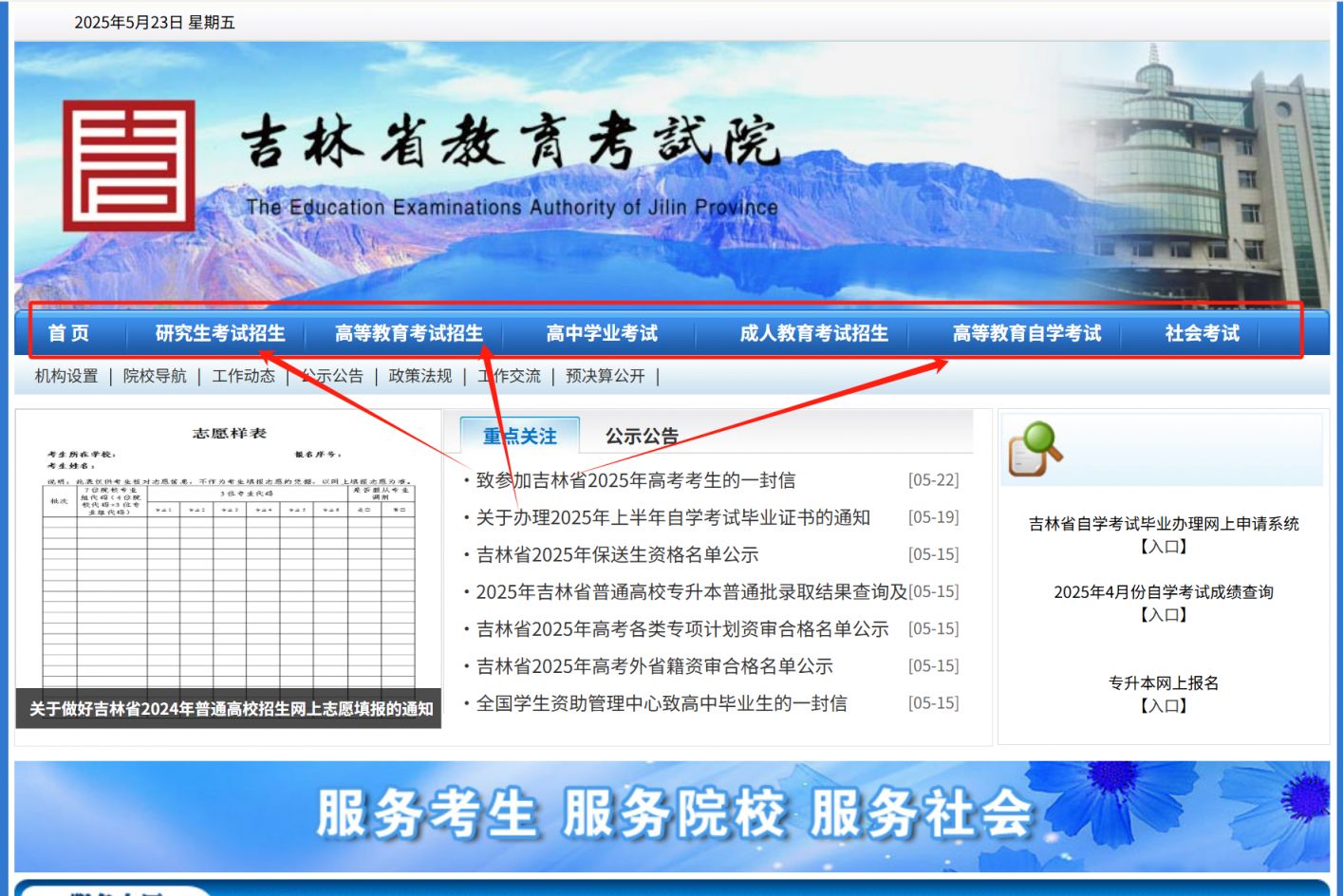Open the 首页 menu item
This screenshot has height=896, width=1343.
coord(71,333)
